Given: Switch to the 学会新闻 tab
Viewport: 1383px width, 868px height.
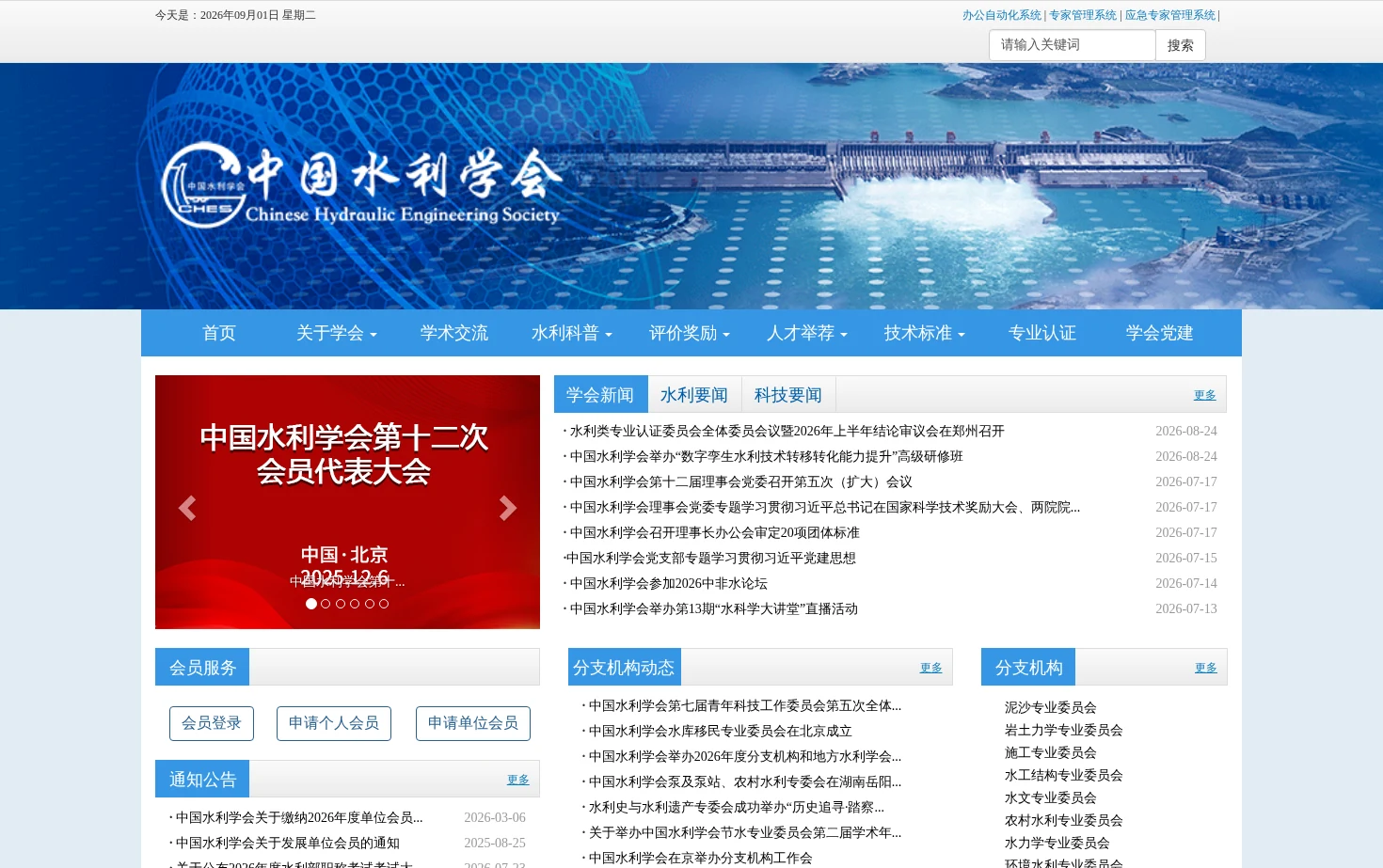Looking at the screenshot, I should pos(600,395).
